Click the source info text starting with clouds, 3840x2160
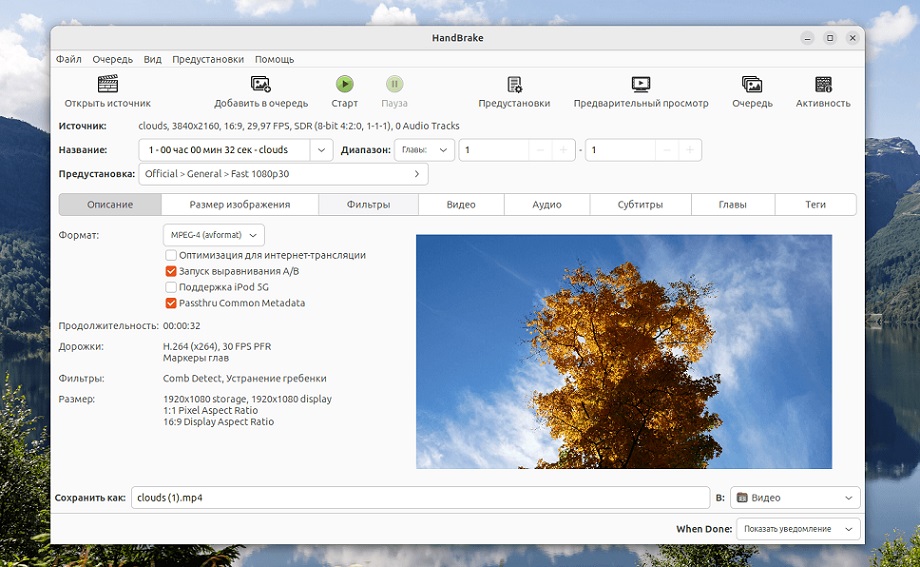The width and height of the screenshot is (920, 567). click(x=299, y=126)
